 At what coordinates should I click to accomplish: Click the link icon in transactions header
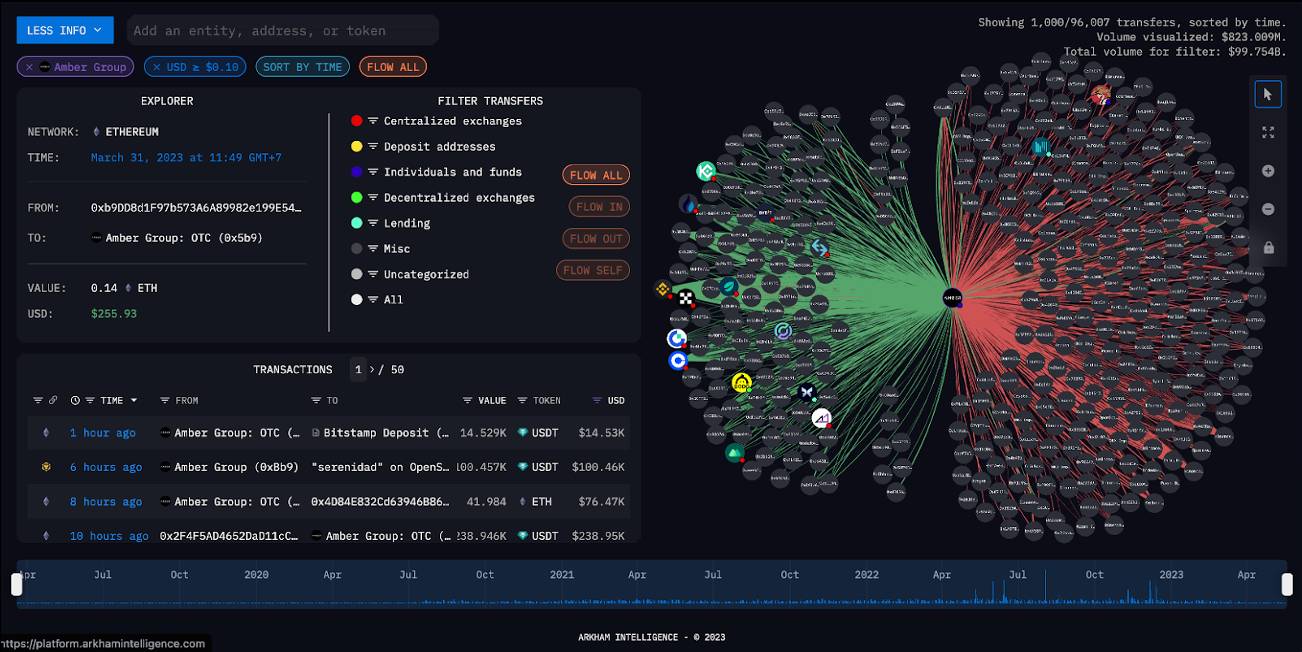click(53, 401)
